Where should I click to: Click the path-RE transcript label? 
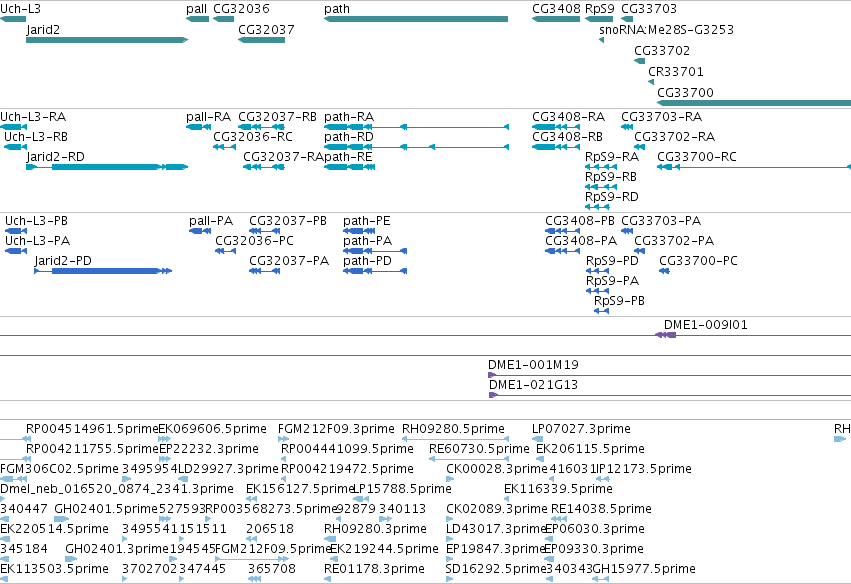click(348, 157)
